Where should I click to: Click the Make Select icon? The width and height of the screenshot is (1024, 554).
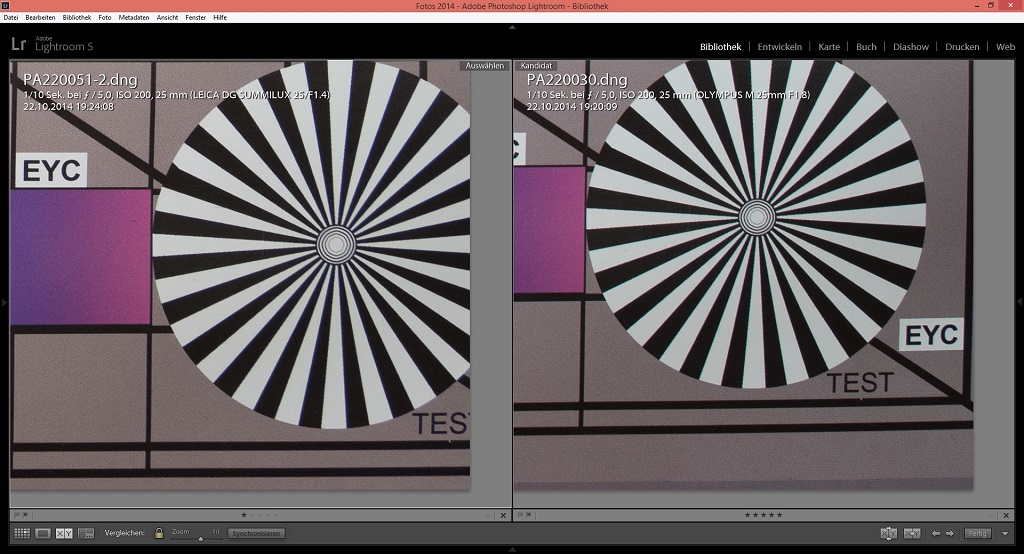coord(911,533)
